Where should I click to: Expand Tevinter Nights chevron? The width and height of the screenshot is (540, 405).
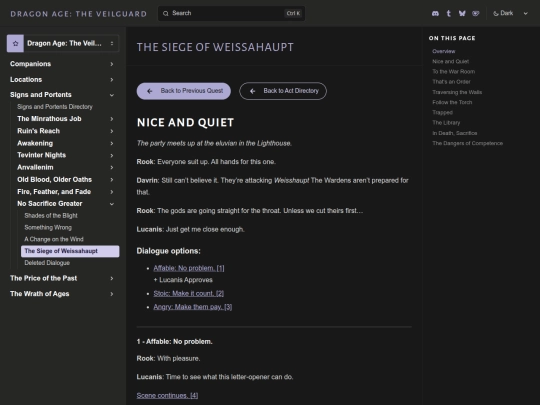(112, 155)
